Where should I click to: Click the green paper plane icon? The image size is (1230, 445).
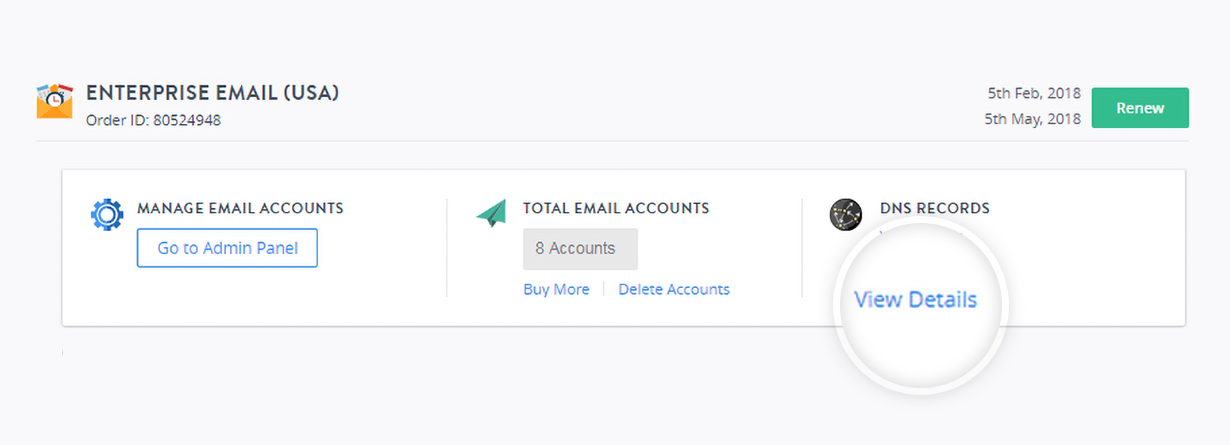[x=491, y=212]
